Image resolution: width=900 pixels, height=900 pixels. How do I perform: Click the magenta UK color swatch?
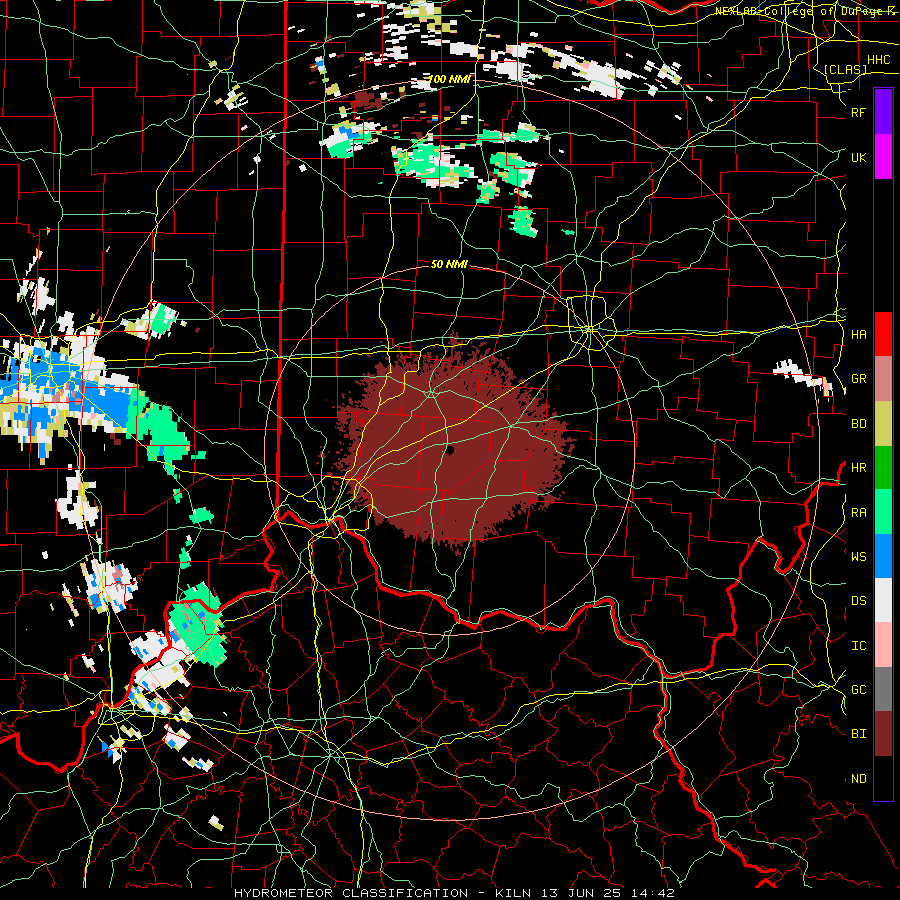coord(883,157)
